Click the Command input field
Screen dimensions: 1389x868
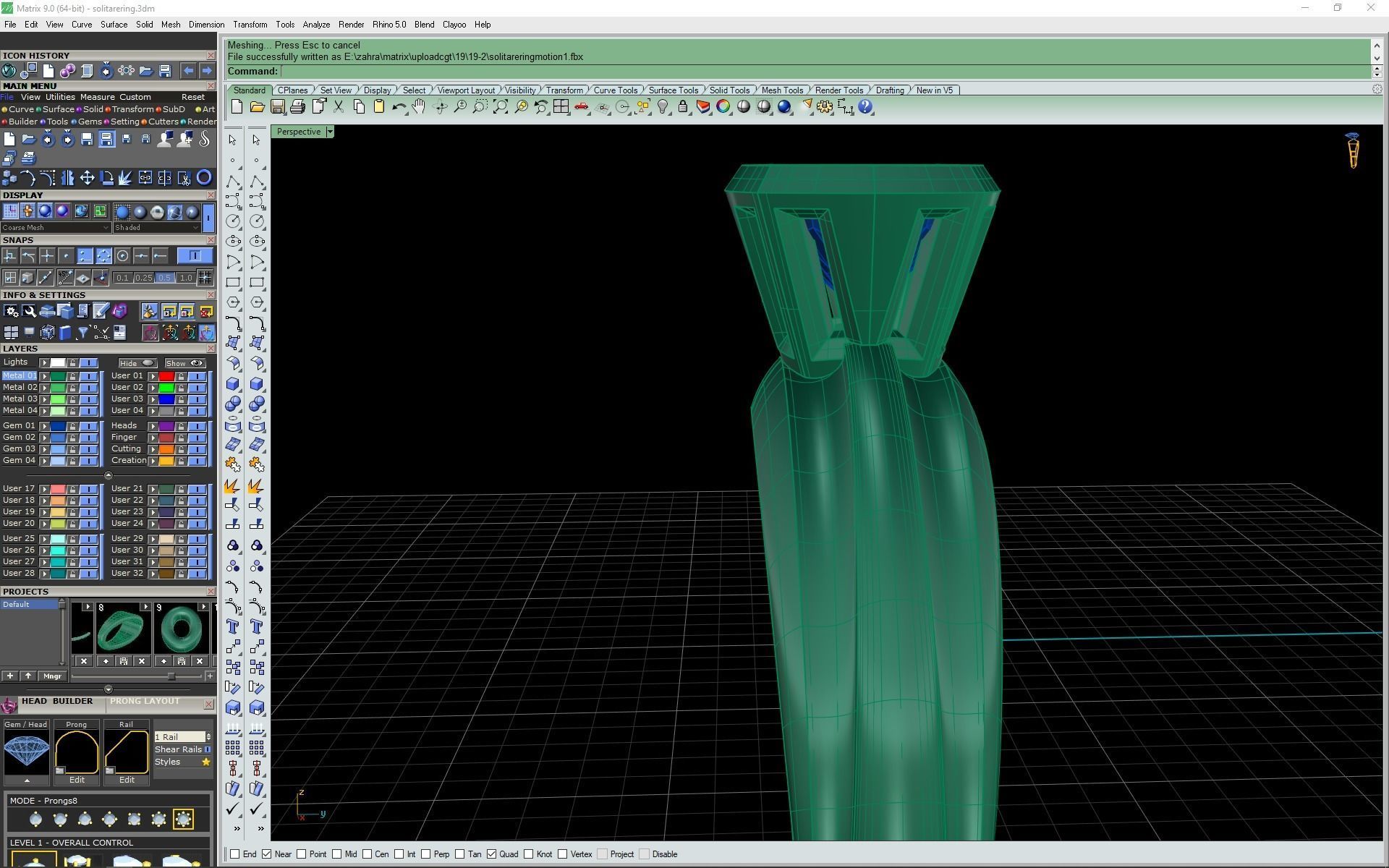(x=825, y=71)
